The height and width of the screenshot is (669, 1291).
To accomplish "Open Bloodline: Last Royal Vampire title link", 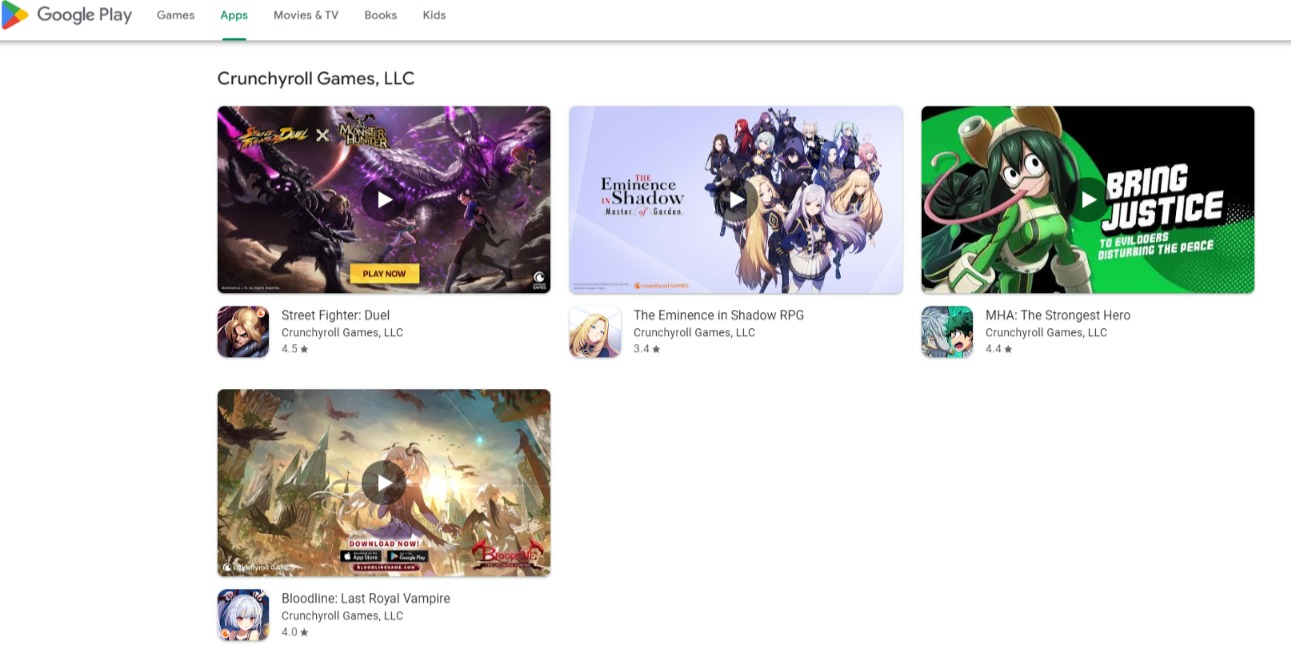I will click(366, 598).
